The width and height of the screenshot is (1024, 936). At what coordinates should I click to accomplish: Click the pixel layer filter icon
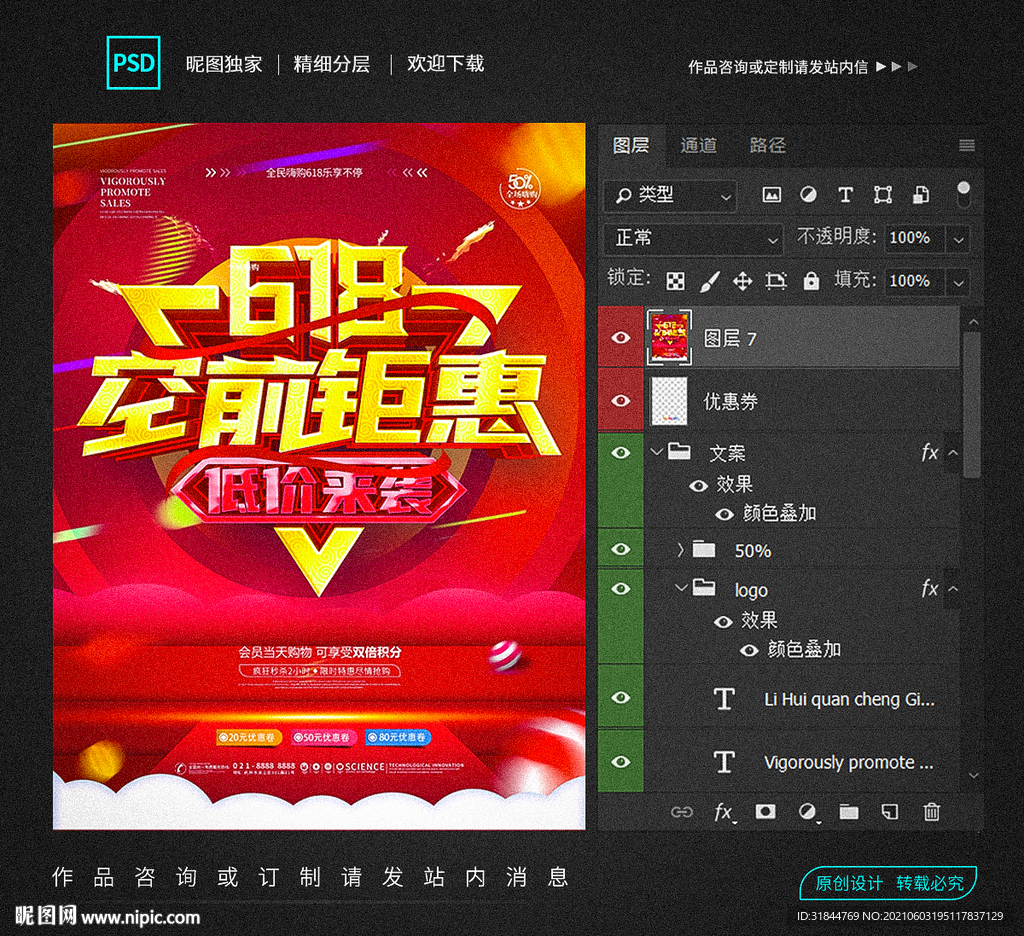click(771, 195)
